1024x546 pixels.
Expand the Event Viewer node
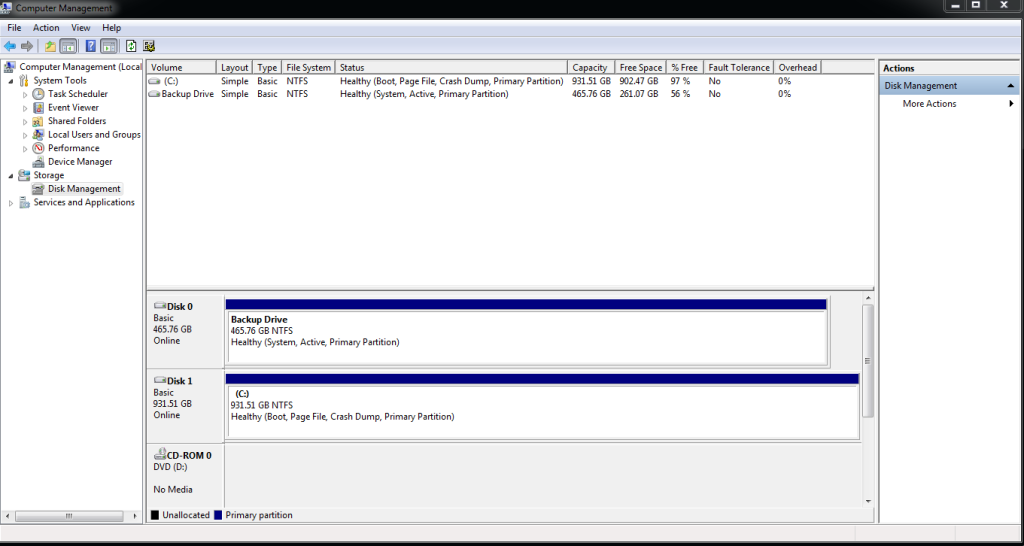tap(26, 108)
